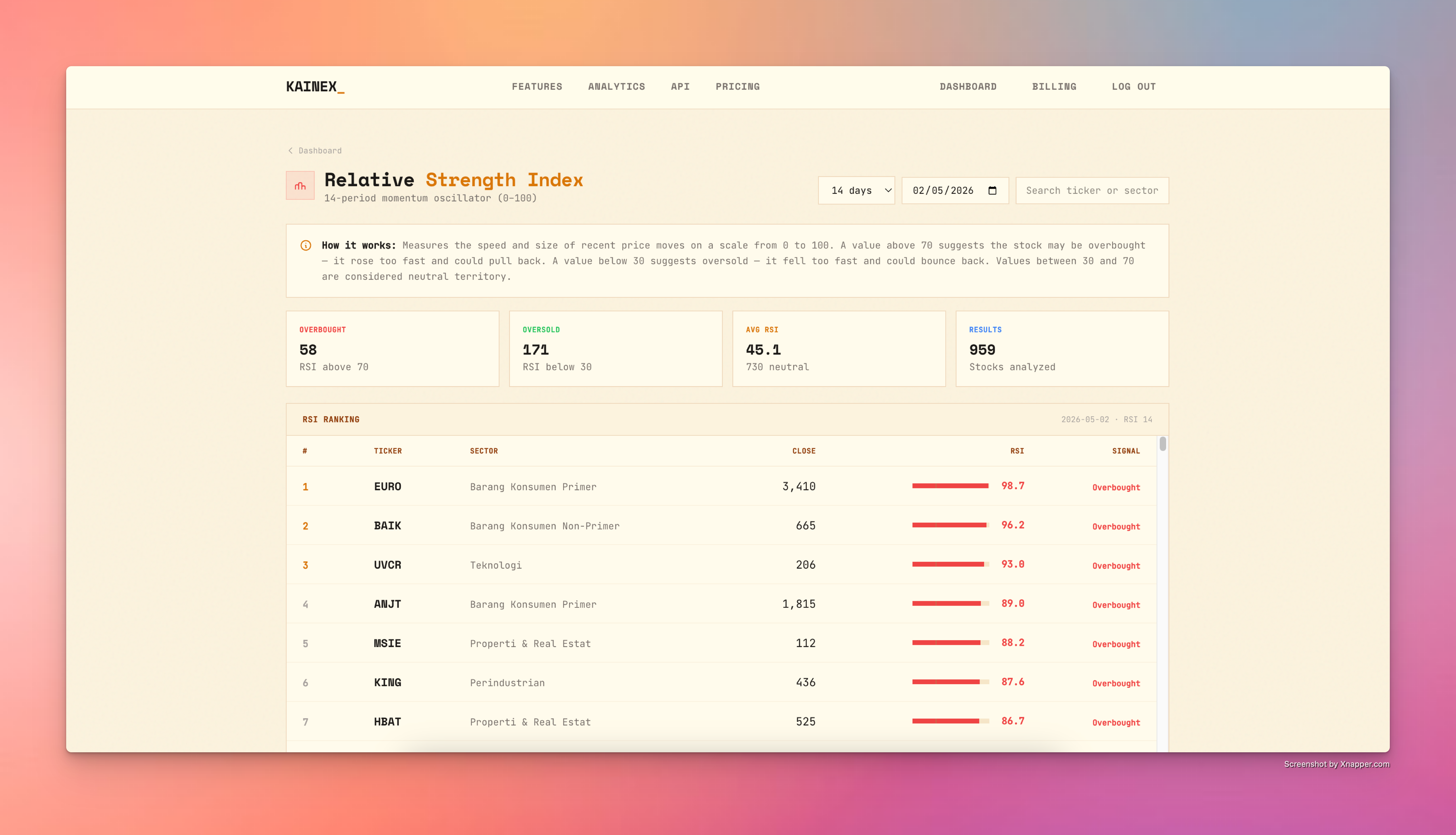
Task: Click the KAINEX logo
Action: click(x=315, y=87)
